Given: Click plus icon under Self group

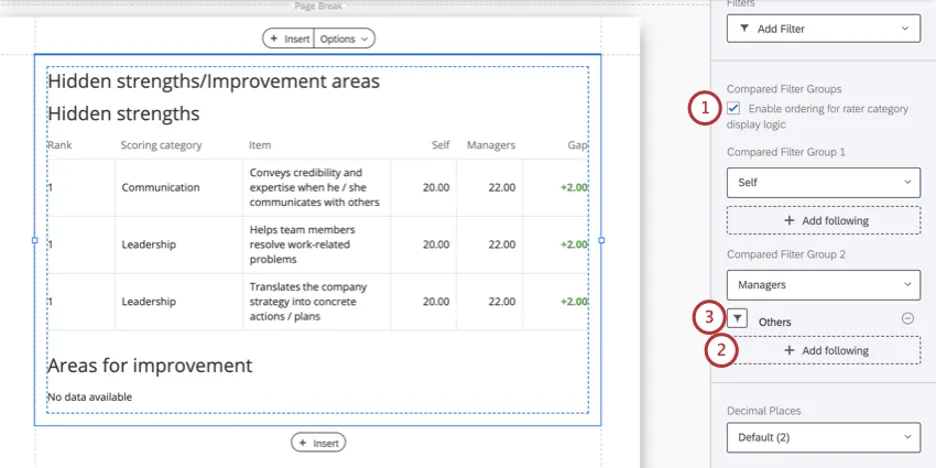Looking at the screenshot, I should (789, 221).
